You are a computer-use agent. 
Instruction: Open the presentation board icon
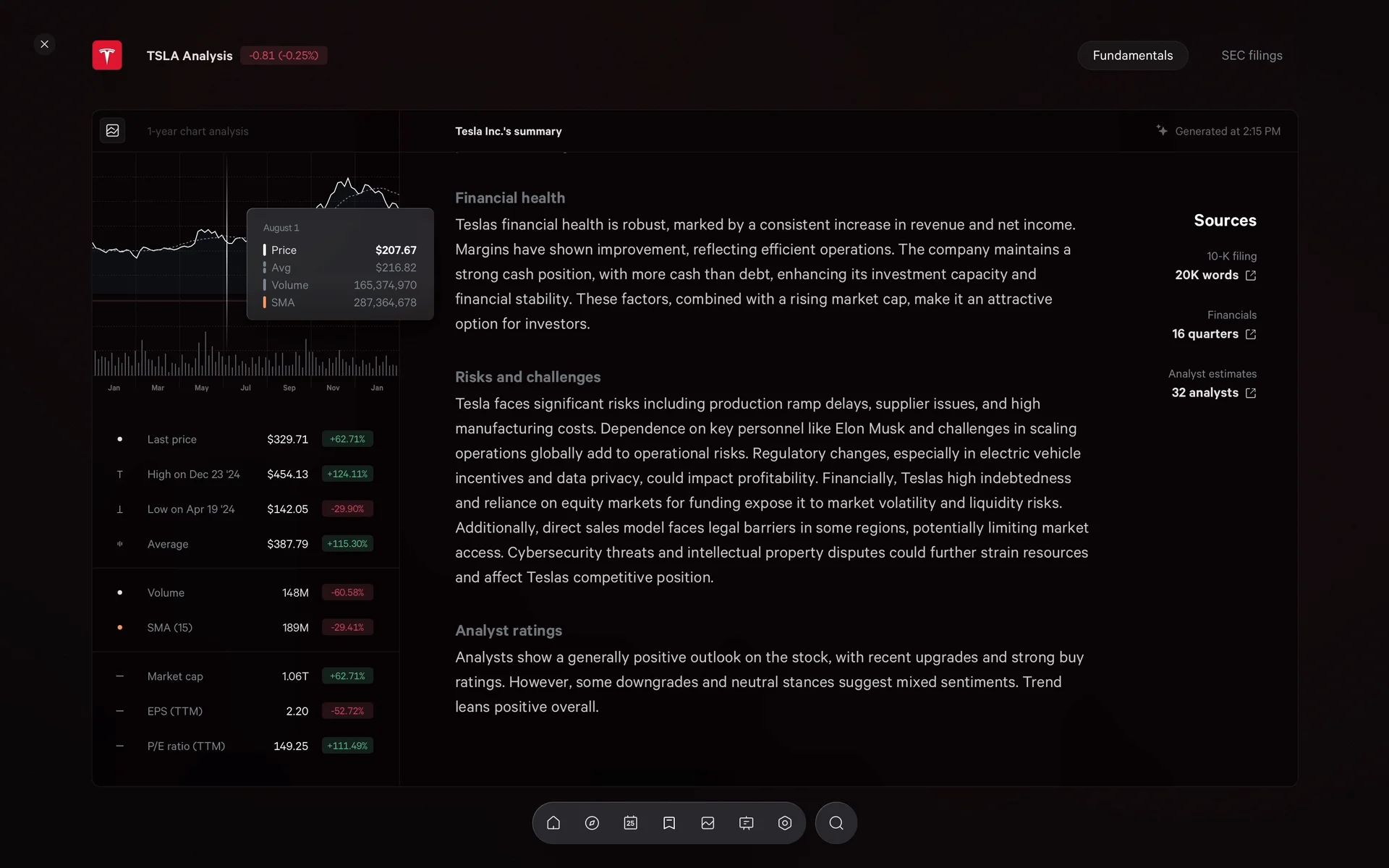click(x=747, y=823)
